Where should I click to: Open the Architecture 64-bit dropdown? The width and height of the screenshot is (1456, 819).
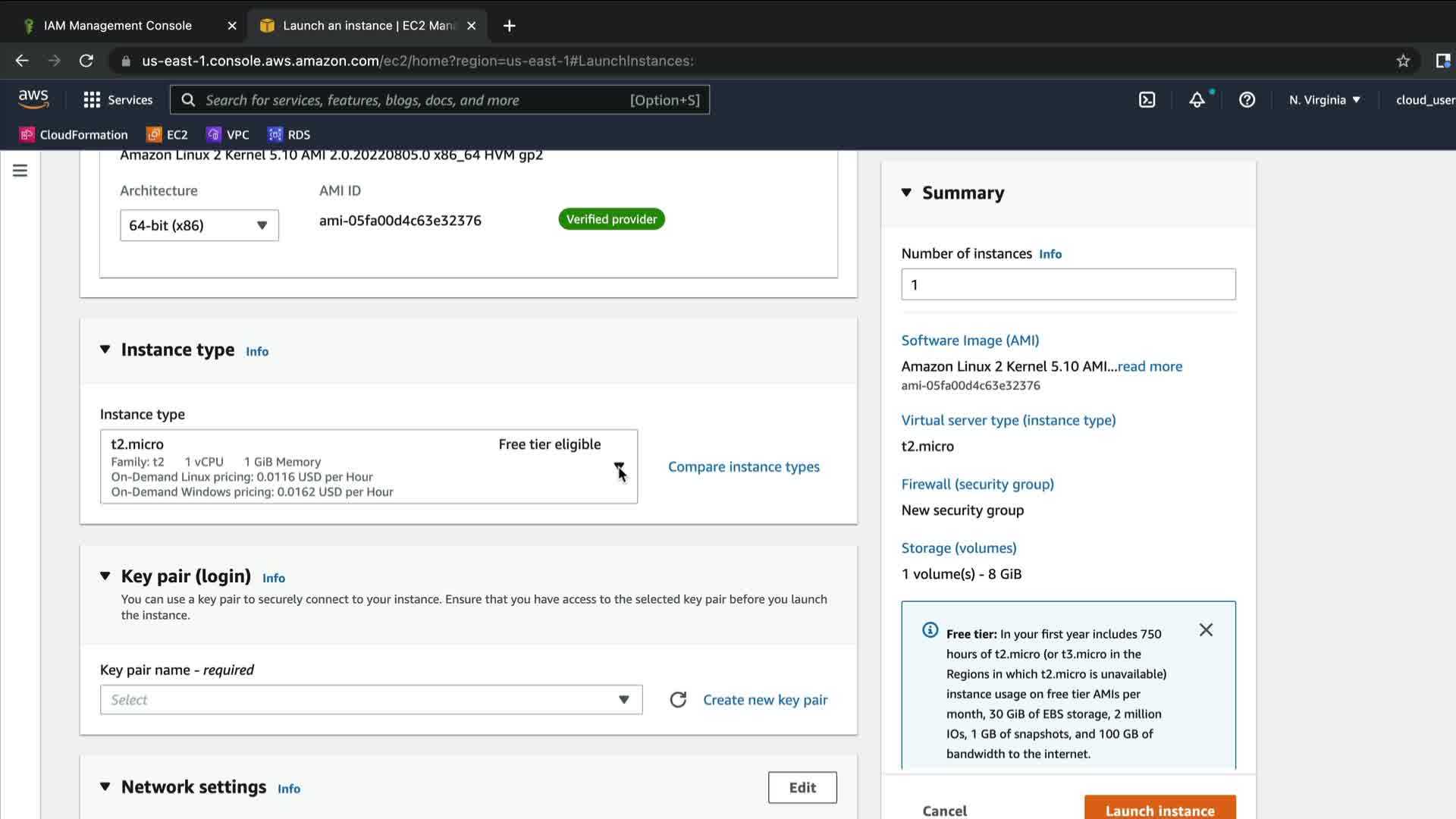click(x=199, y=225)
